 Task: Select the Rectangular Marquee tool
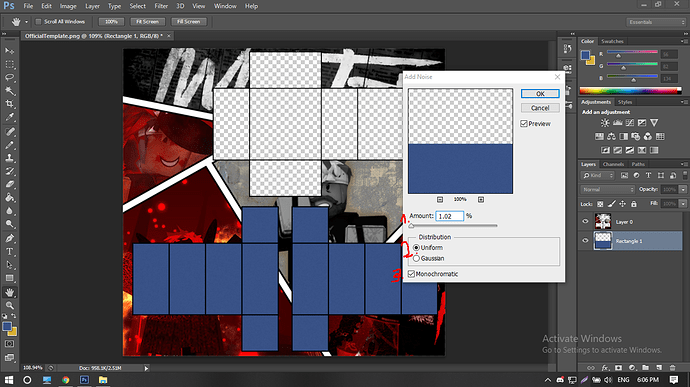[9, 64]
